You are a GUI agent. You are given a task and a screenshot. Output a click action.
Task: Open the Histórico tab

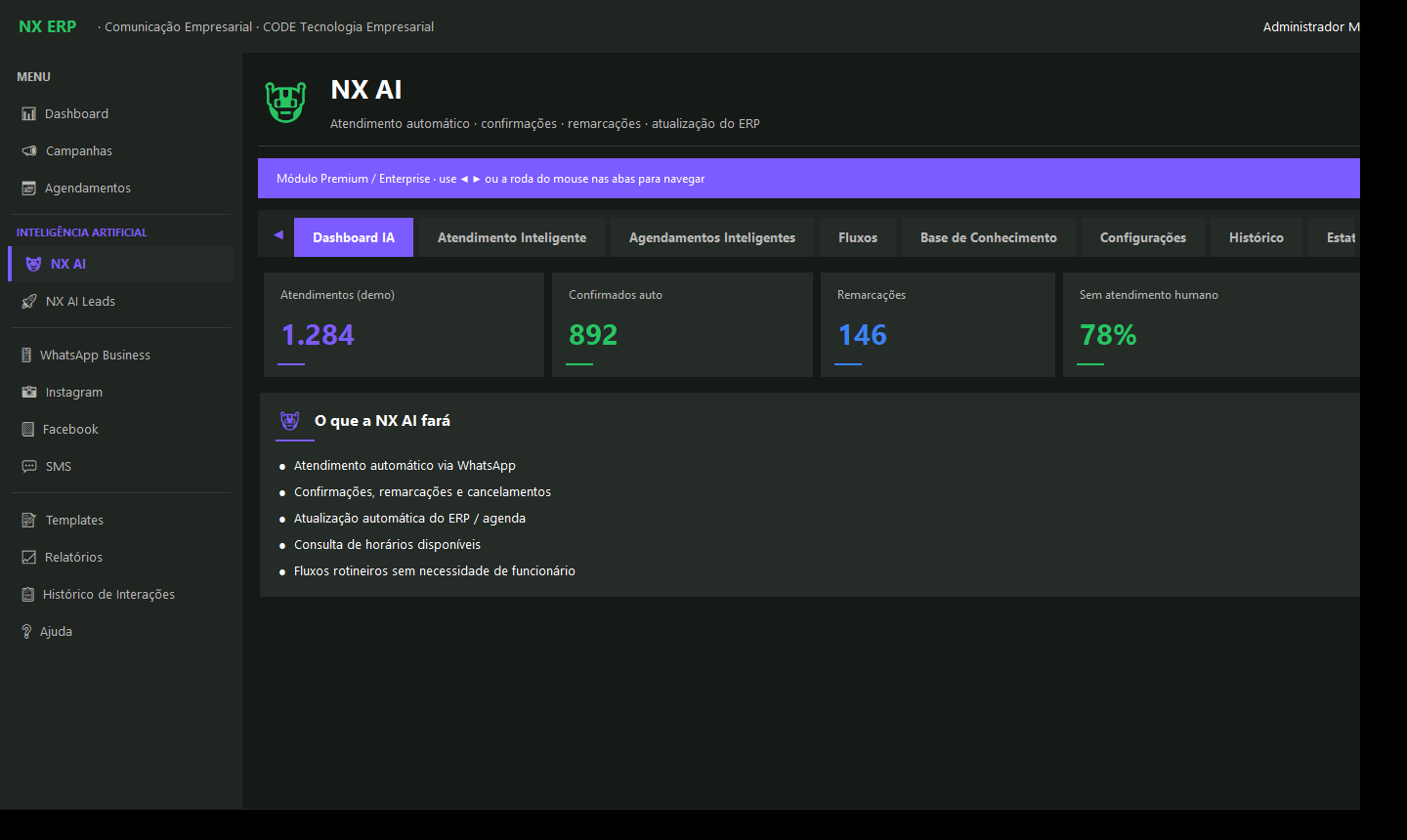coord(1257,237)
